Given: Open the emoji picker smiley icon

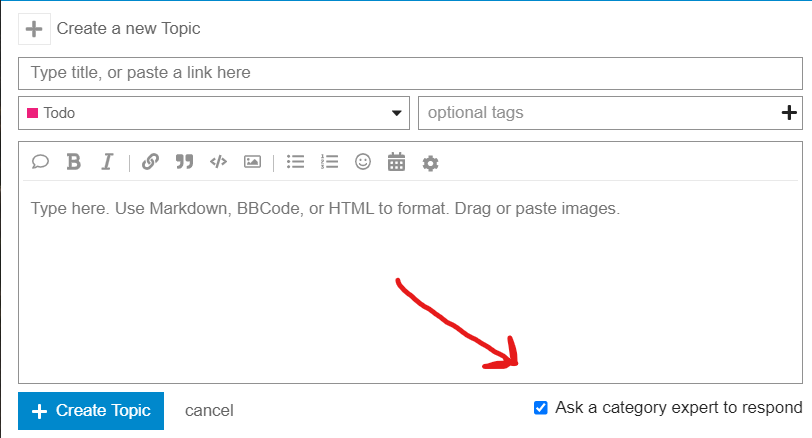Looking at the screenshot, I should coord(362,162).
